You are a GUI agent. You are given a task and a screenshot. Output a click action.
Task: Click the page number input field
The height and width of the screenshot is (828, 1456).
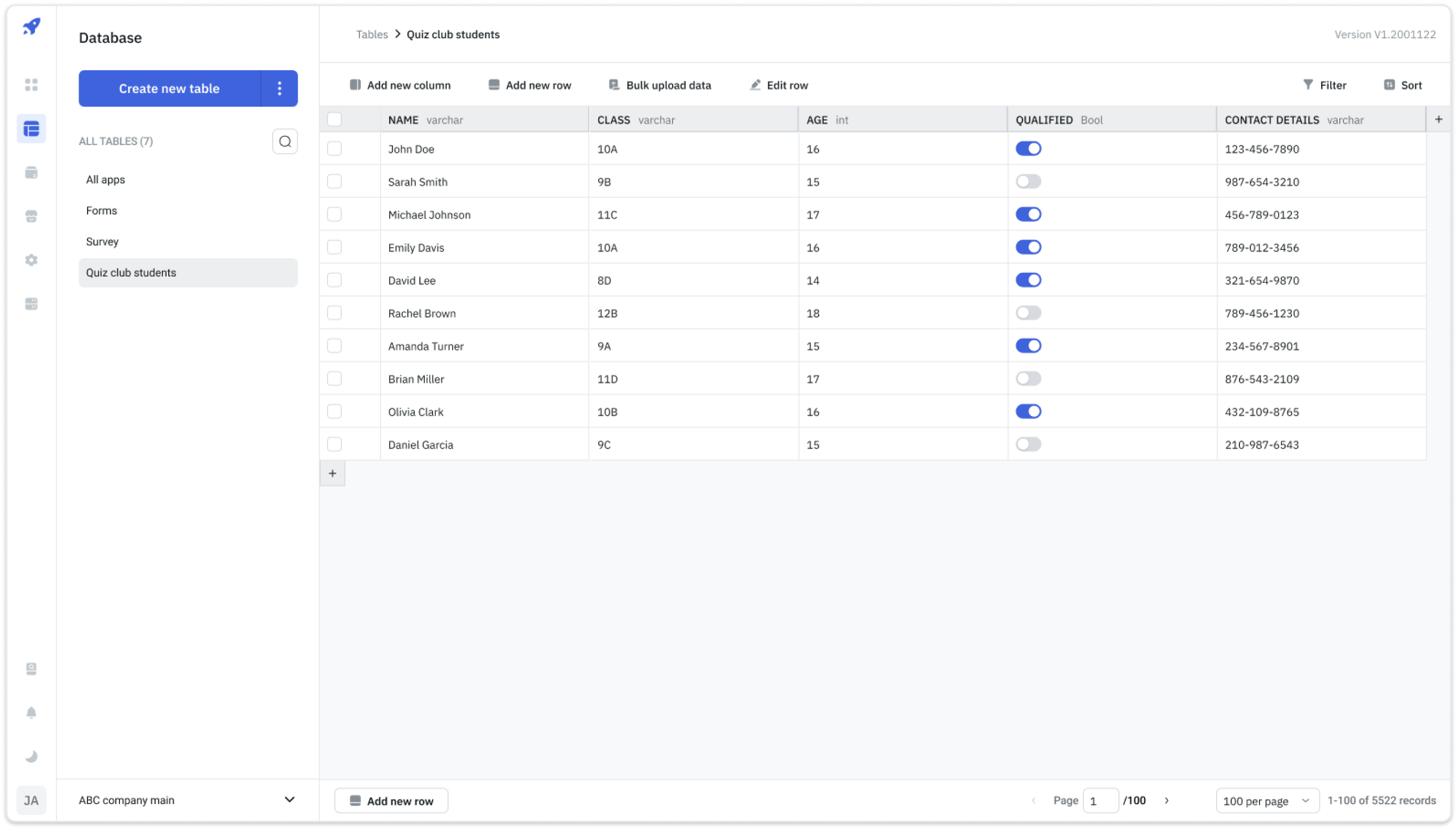pos(1100,801)
